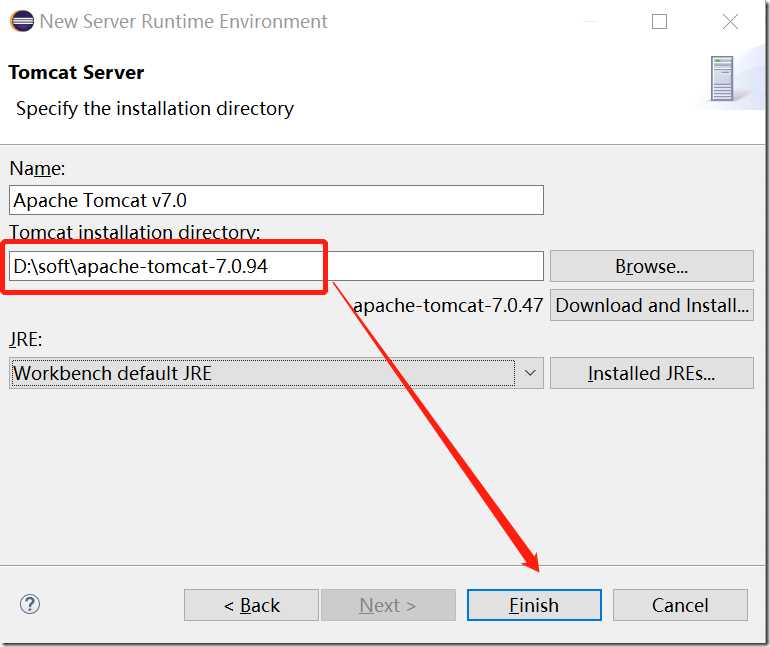Open the Browse... directory chooser
The height and width of the screenshot is (647, 770).
(x=652, y=266)
